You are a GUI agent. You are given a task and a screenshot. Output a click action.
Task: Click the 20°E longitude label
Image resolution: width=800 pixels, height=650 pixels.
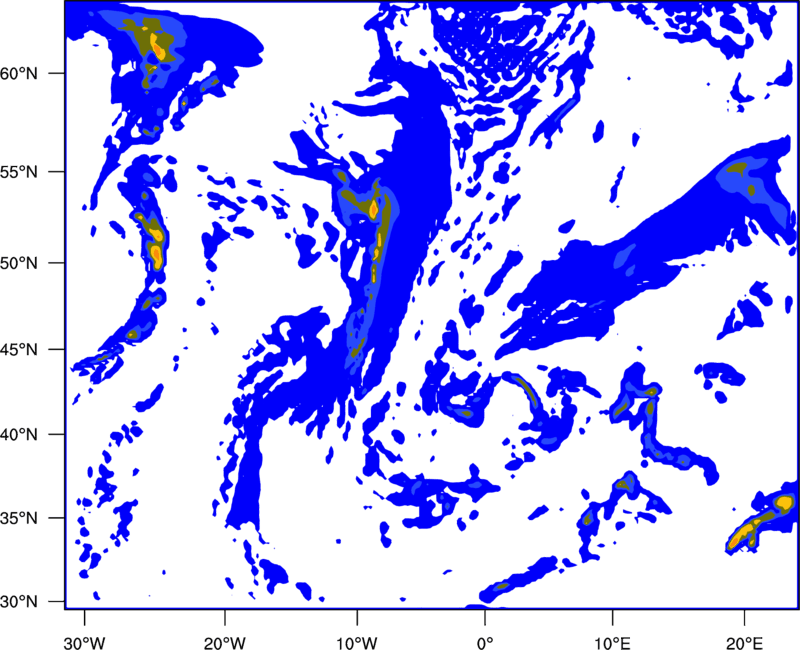coord(744,643)
